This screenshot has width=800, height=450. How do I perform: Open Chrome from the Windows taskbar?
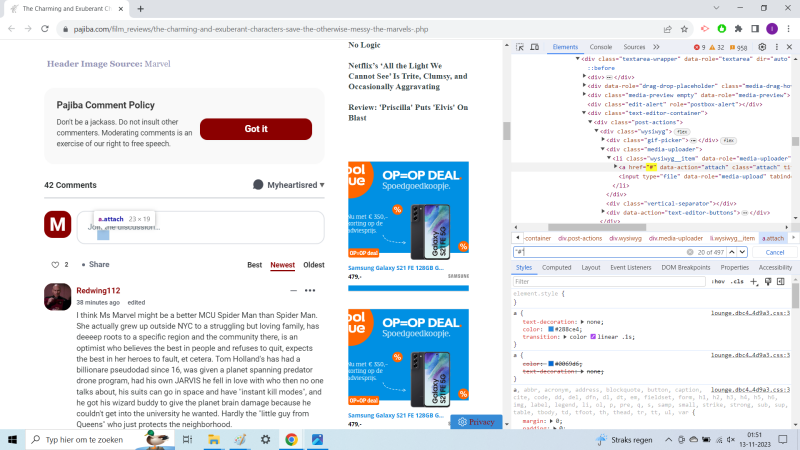[x=291, y=439]
